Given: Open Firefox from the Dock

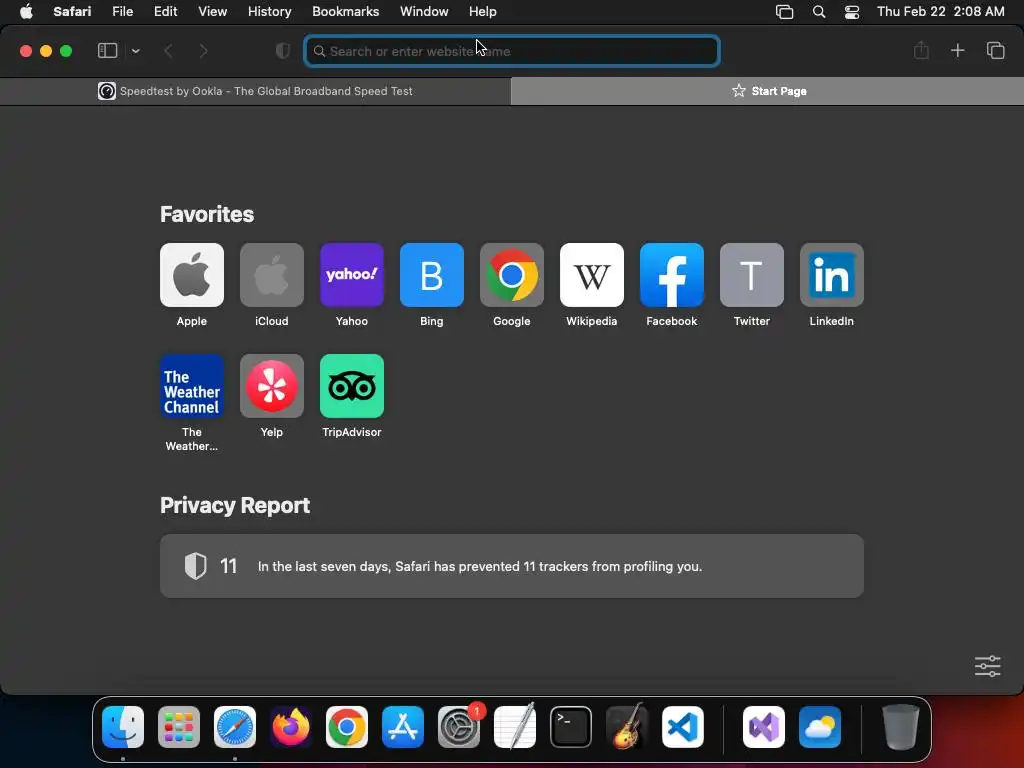Looking at the screenshot, I should (x=291, y=727).
